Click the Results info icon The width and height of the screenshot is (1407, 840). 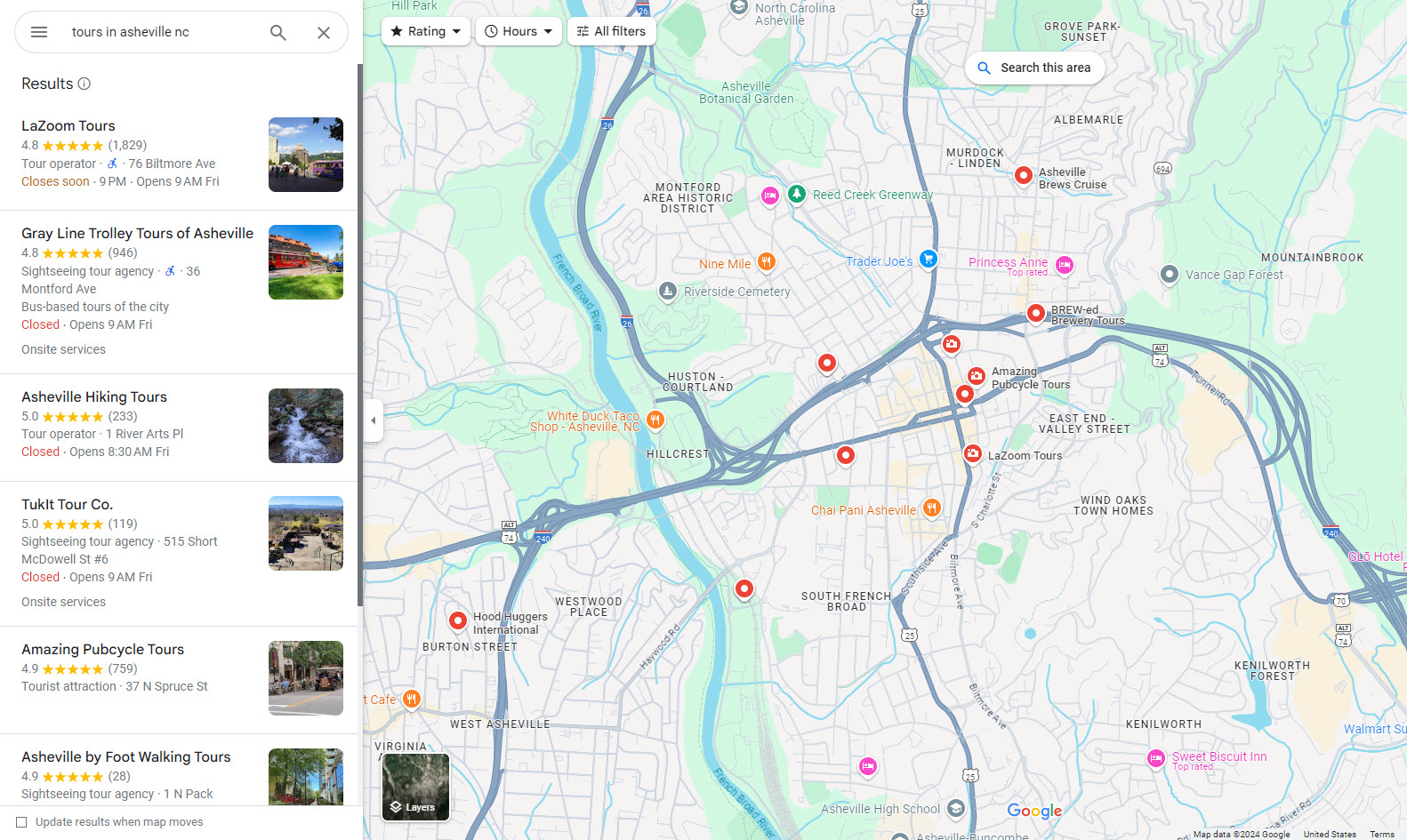84,84
